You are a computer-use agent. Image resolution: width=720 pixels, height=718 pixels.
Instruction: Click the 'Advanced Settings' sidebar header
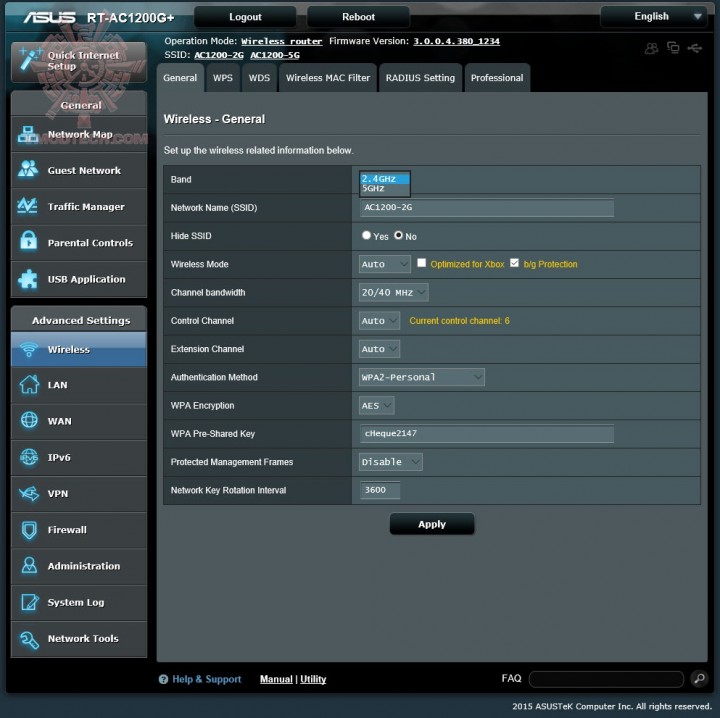[81, 320]
